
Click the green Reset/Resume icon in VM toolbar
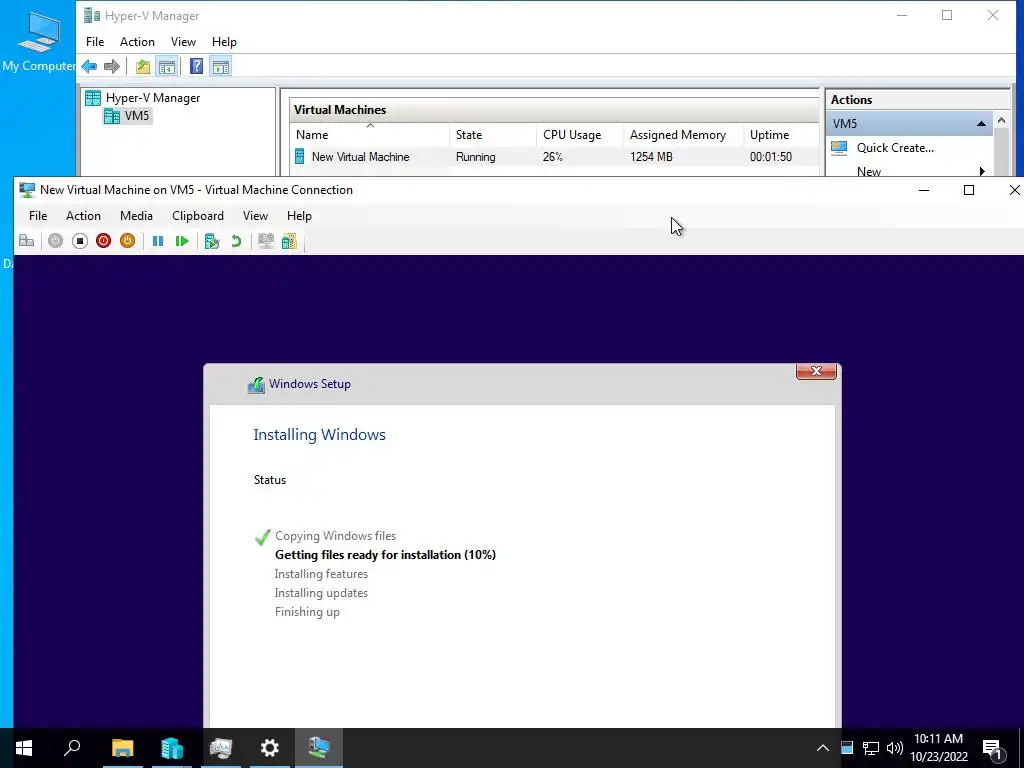182,241
